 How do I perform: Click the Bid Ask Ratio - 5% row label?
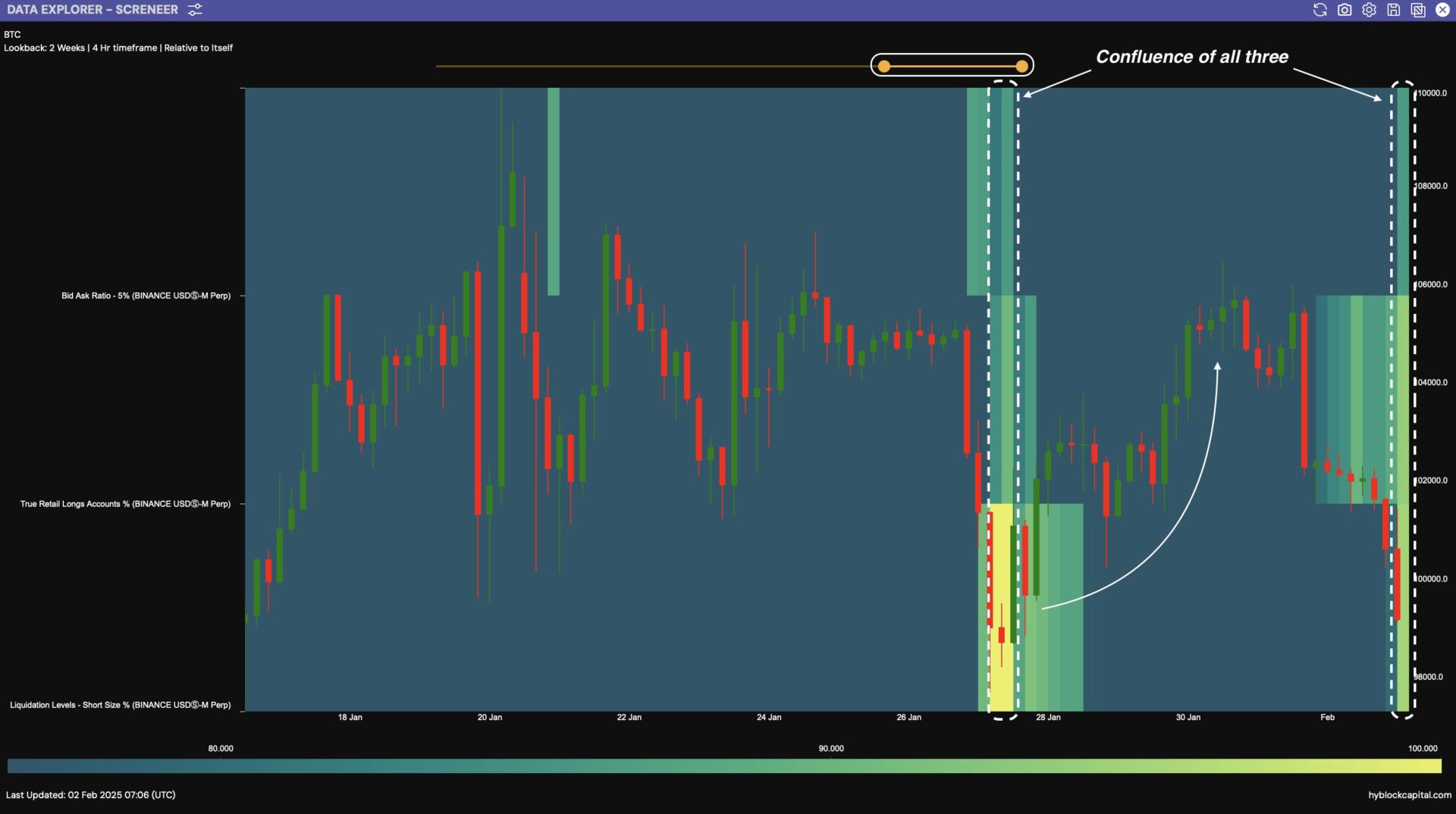146,296
